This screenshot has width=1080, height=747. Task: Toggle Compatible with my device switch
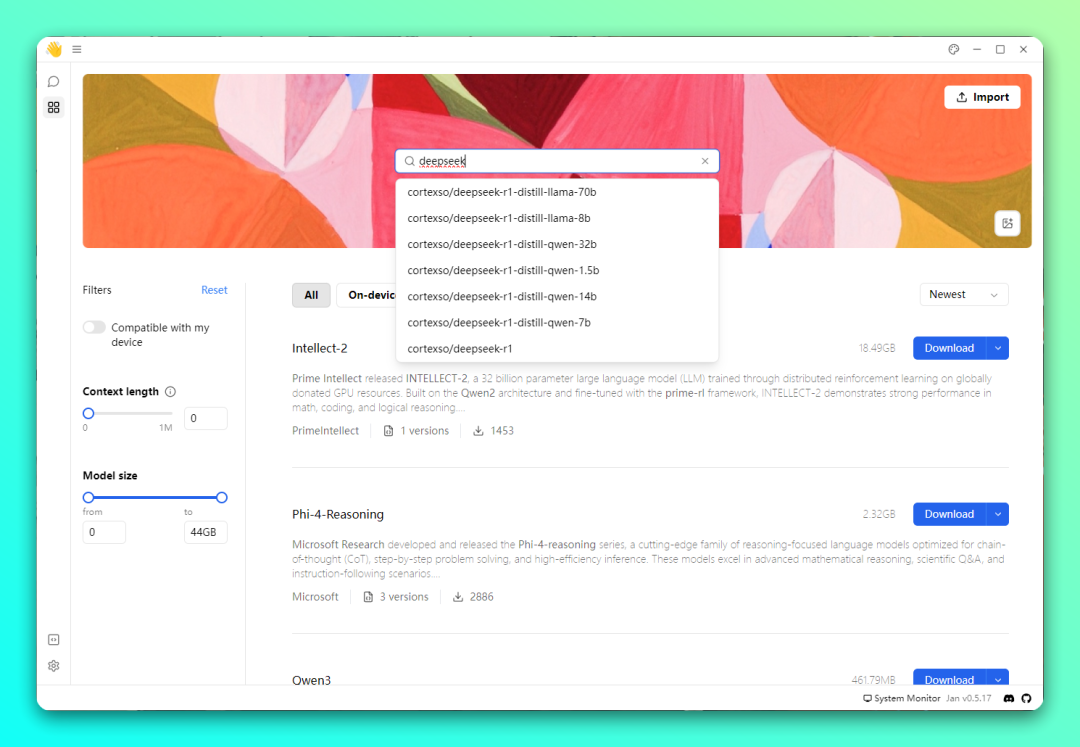tap(94, 327)
